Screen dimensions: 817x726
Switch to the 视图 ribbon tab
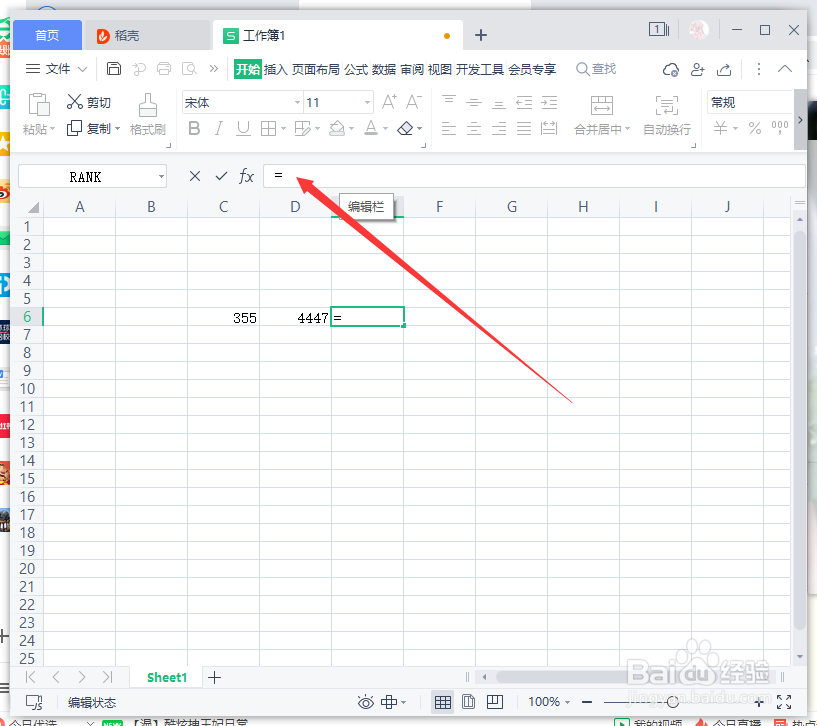pyautogui.click(x=439, y=69)
